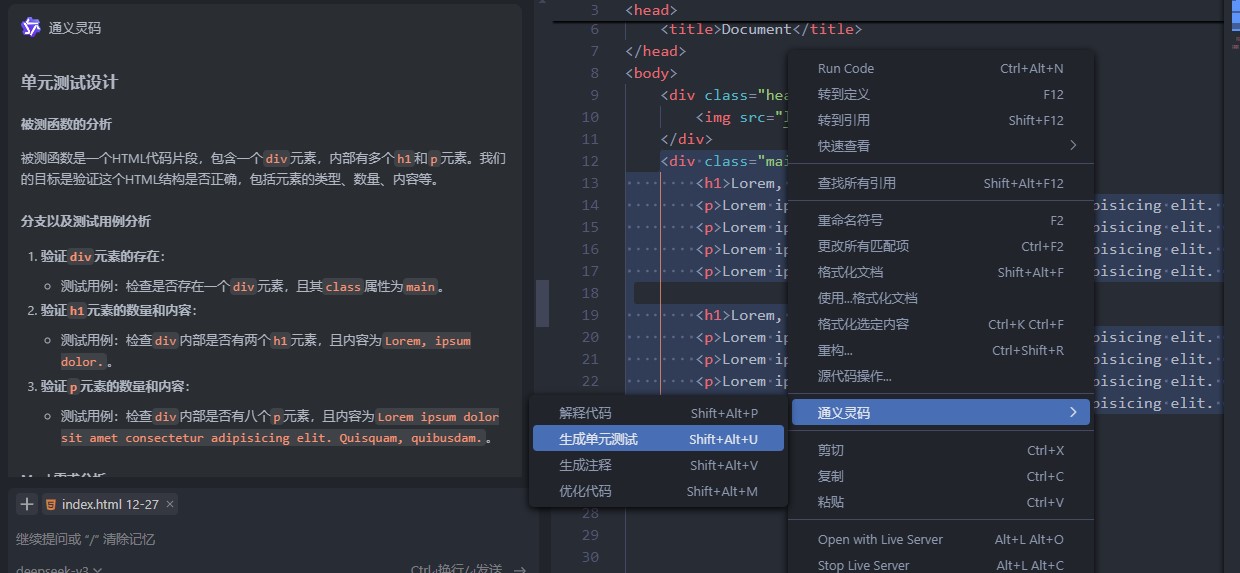The width and height of the screenshot is (1240, 573).
Task: Click the 单元测试设计 heading
Action: click(x=69, y=82)
